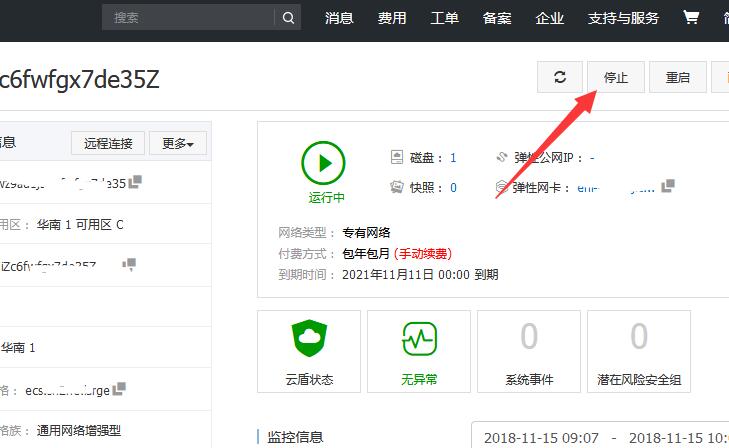This screenshot has height=448, width=729.
Task: Click the 远程连接 remote connect button
Action: [108, 143]
